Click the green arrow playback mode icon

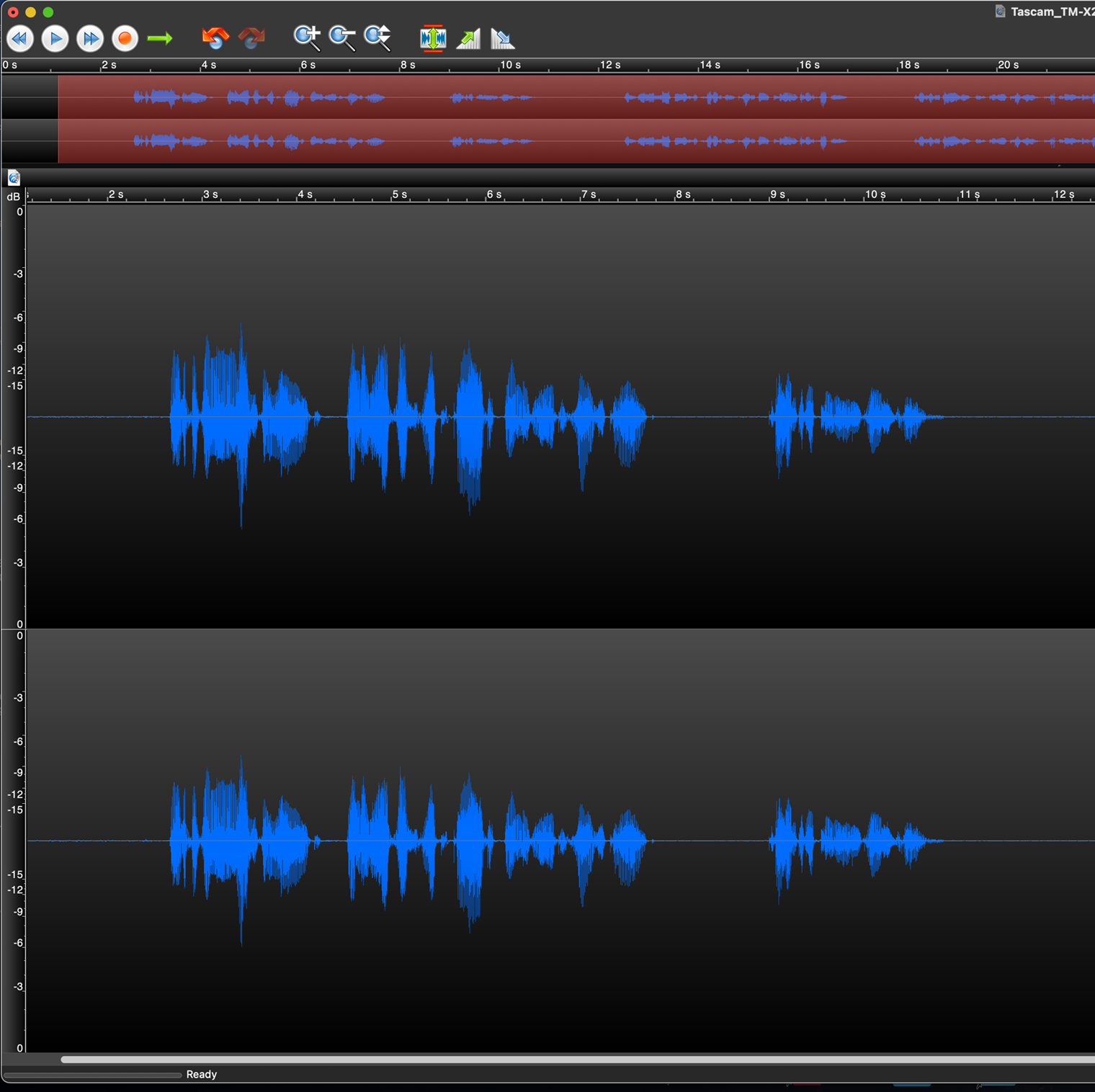(x=160, y=38)
